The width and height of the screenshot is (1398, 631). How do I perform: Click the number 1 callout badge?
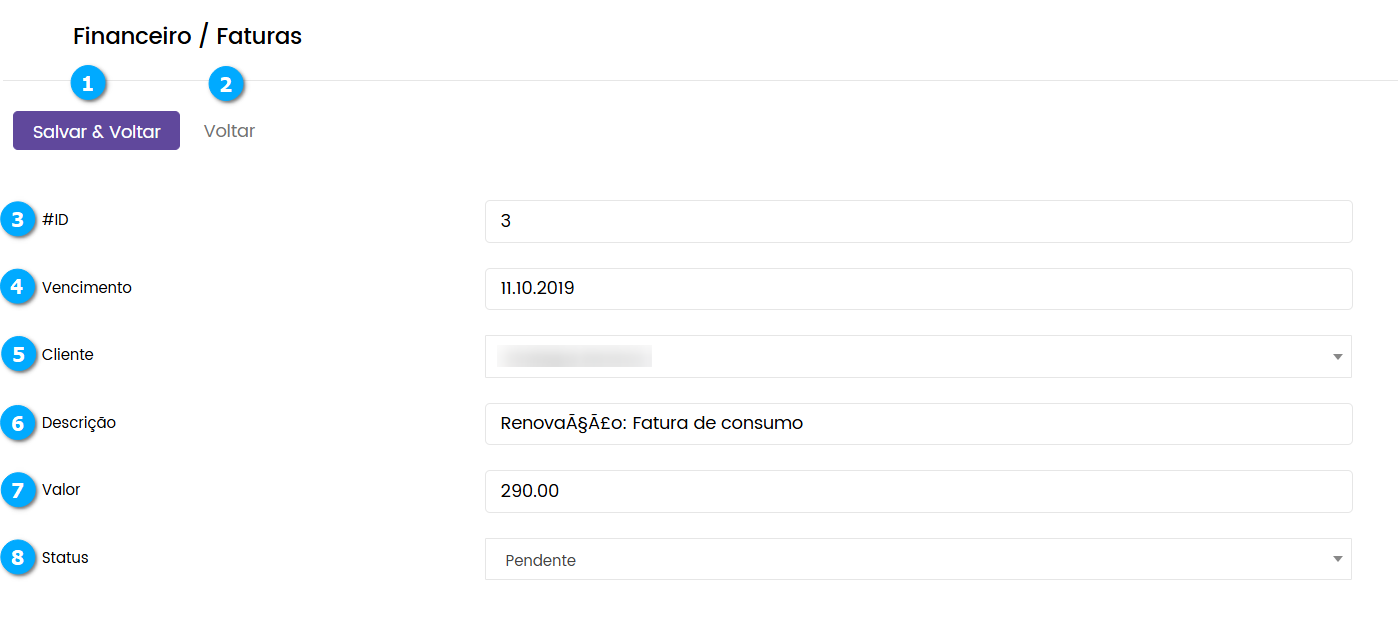point(88,84)
